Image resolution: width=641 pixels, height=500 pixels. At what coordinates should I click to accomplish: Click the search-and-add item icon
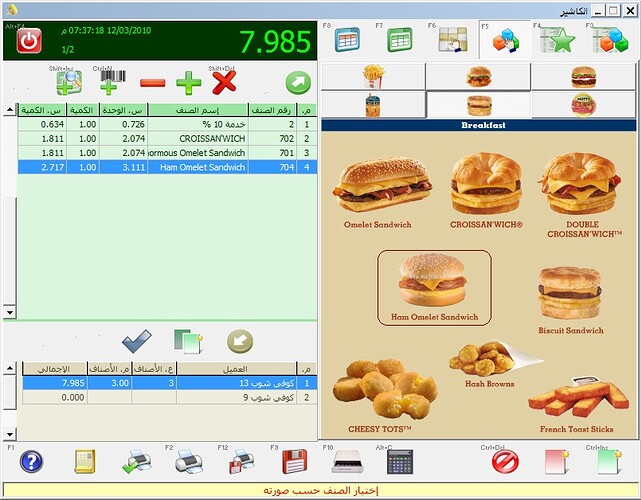coord(69,83)
